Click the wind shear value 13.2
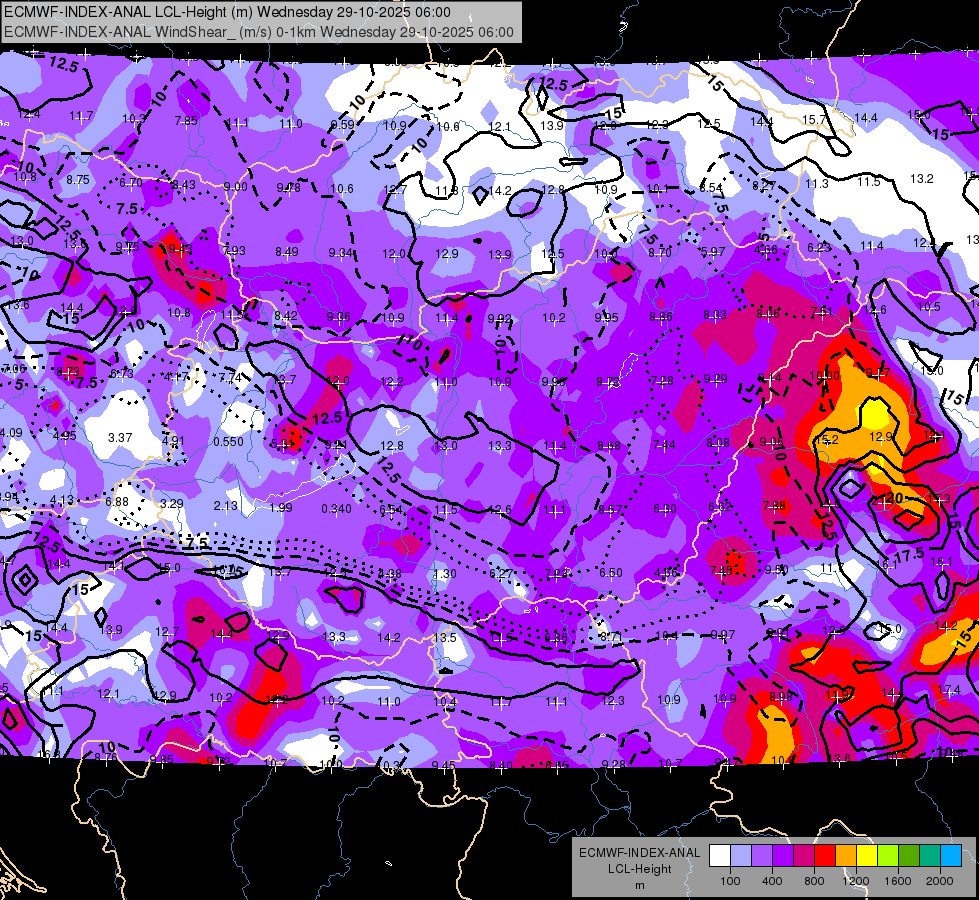Viewport: 979px width, 900px height. tap(922, 179)
